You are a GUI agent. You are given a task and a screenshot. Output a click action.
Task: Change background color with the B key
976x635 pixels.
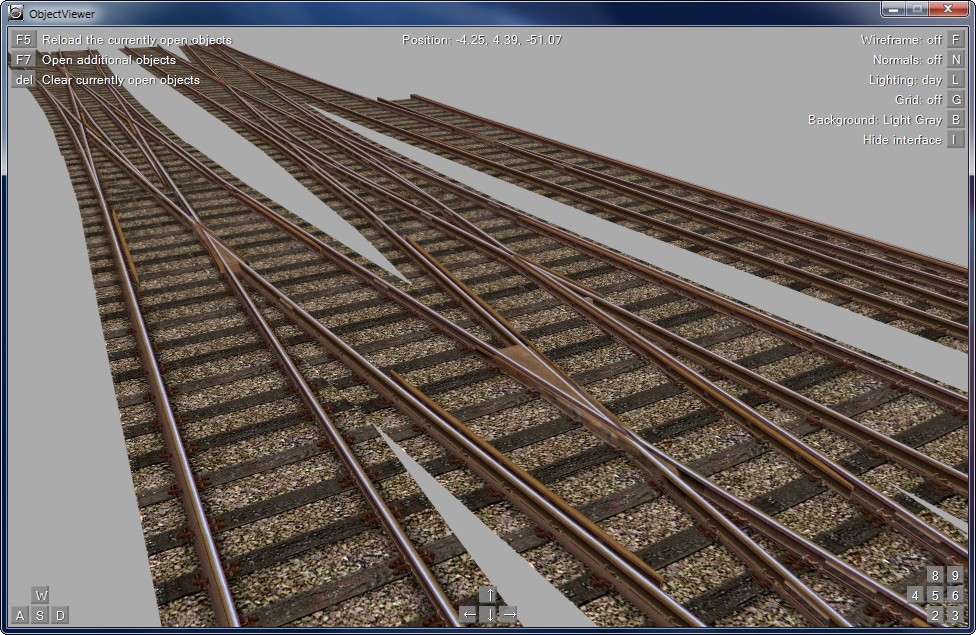point(956,120)
